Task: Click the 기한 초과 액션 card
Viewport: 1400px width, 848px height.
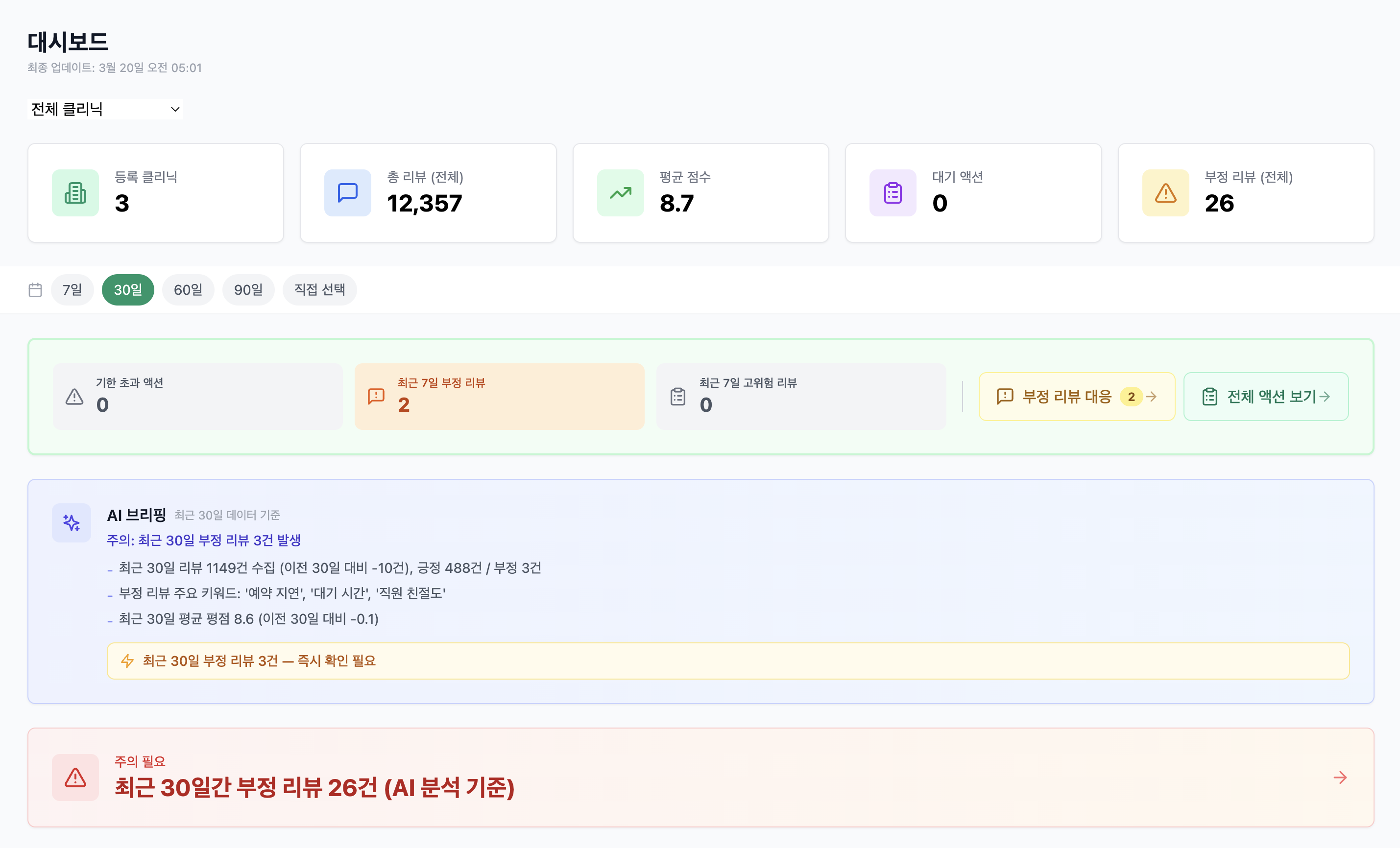Action: (197, 397)
